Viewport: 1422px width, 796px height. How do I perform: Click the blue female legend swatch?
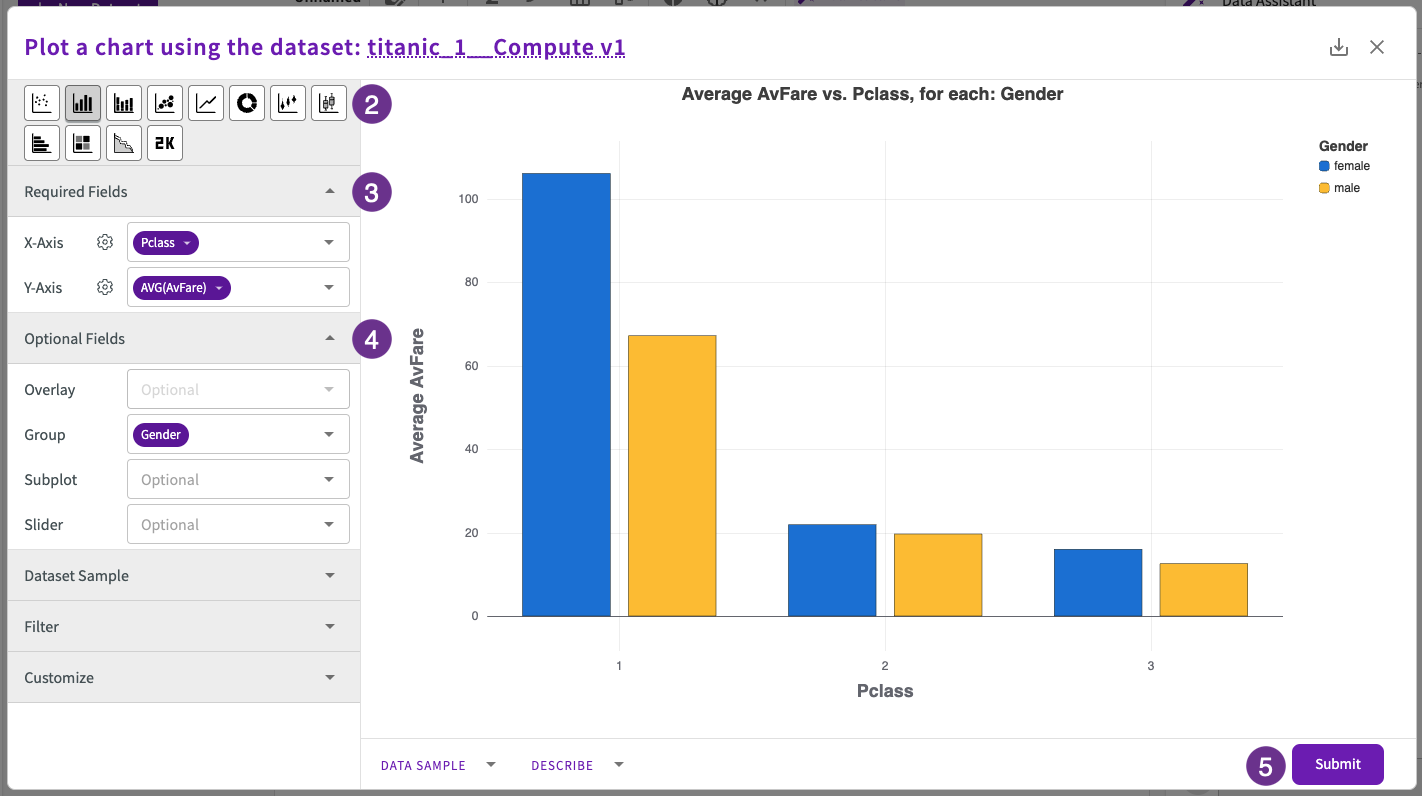coord(1324,166)
